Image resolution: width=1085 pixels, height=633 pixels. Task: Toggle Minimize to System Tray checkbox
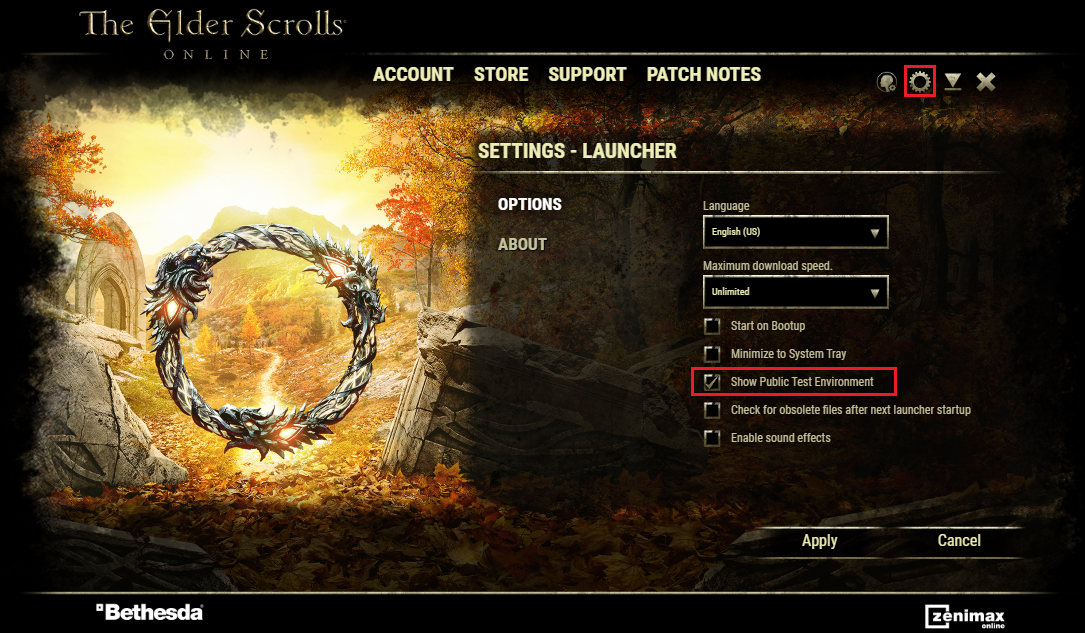[x=712, y=354]
